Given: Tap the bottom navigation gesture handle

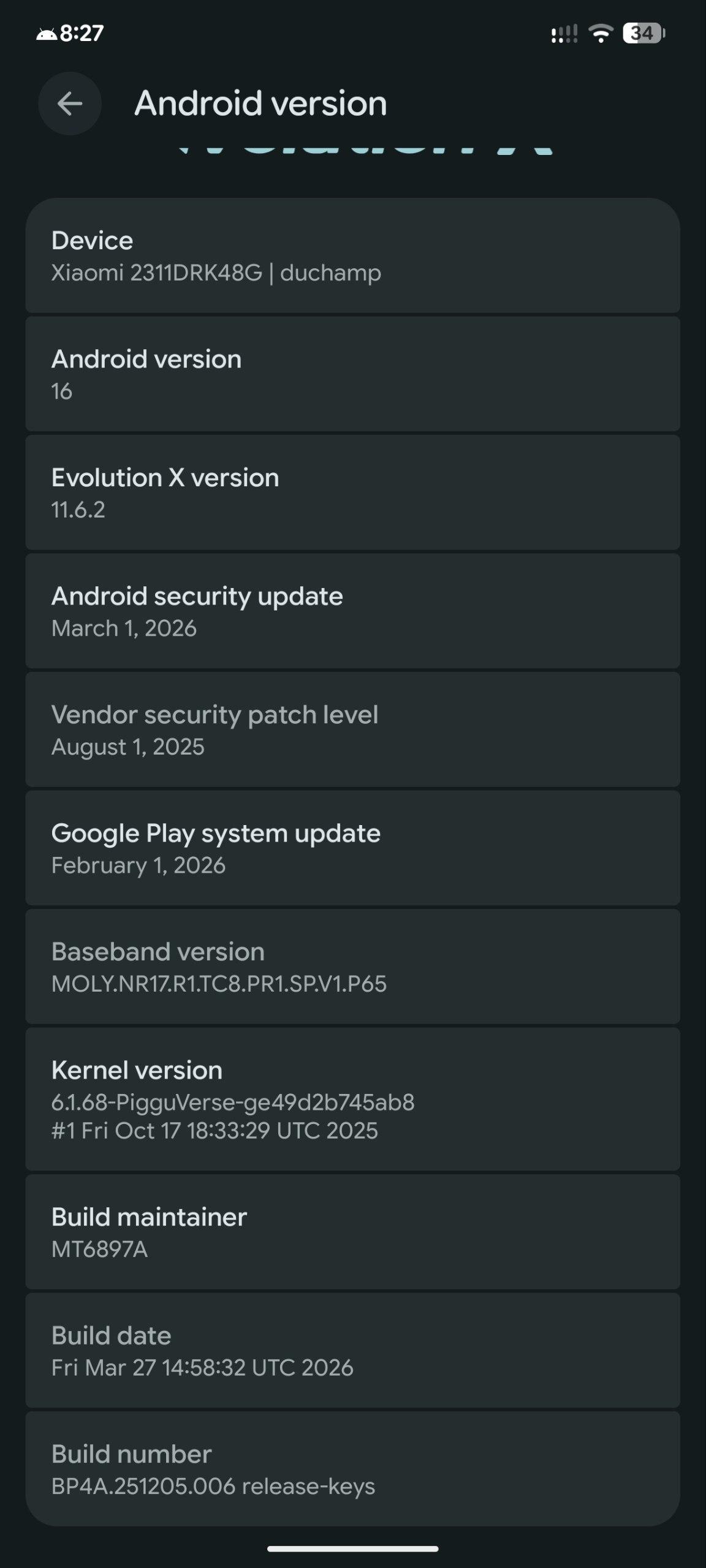Looking at the screenshot, I should point(352,1549).
